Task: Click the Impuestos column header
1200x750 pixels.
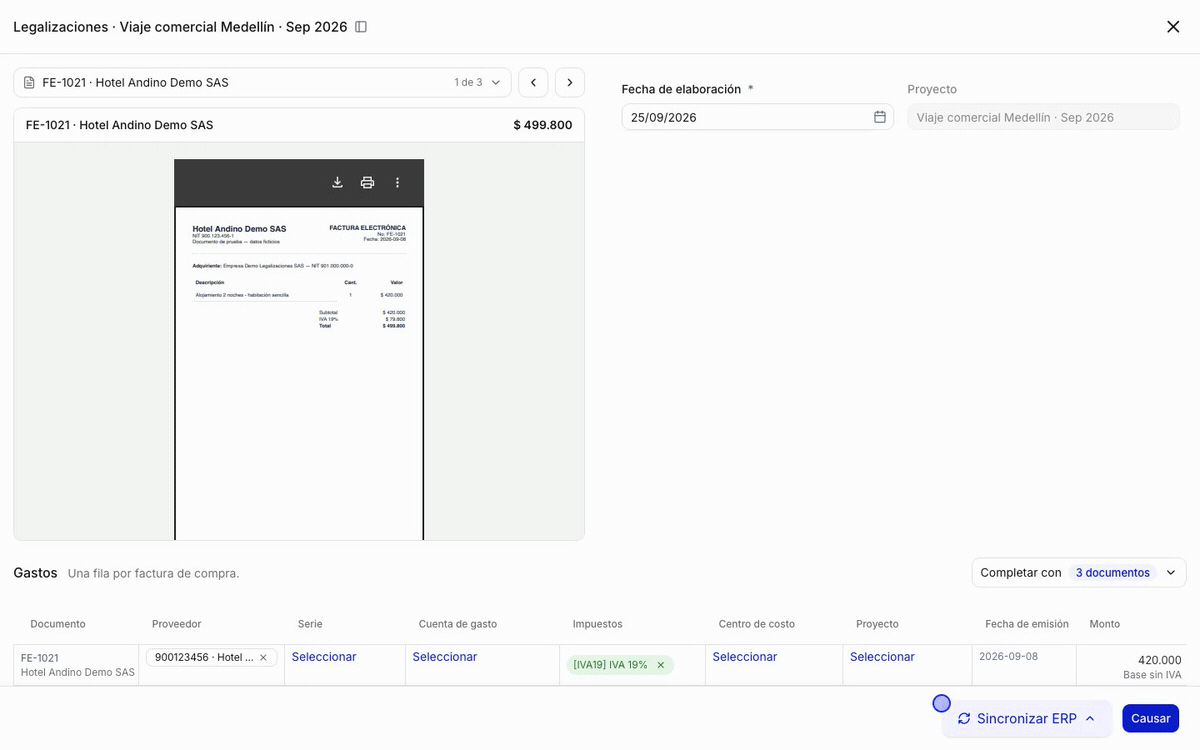Action: coord(597,624)
